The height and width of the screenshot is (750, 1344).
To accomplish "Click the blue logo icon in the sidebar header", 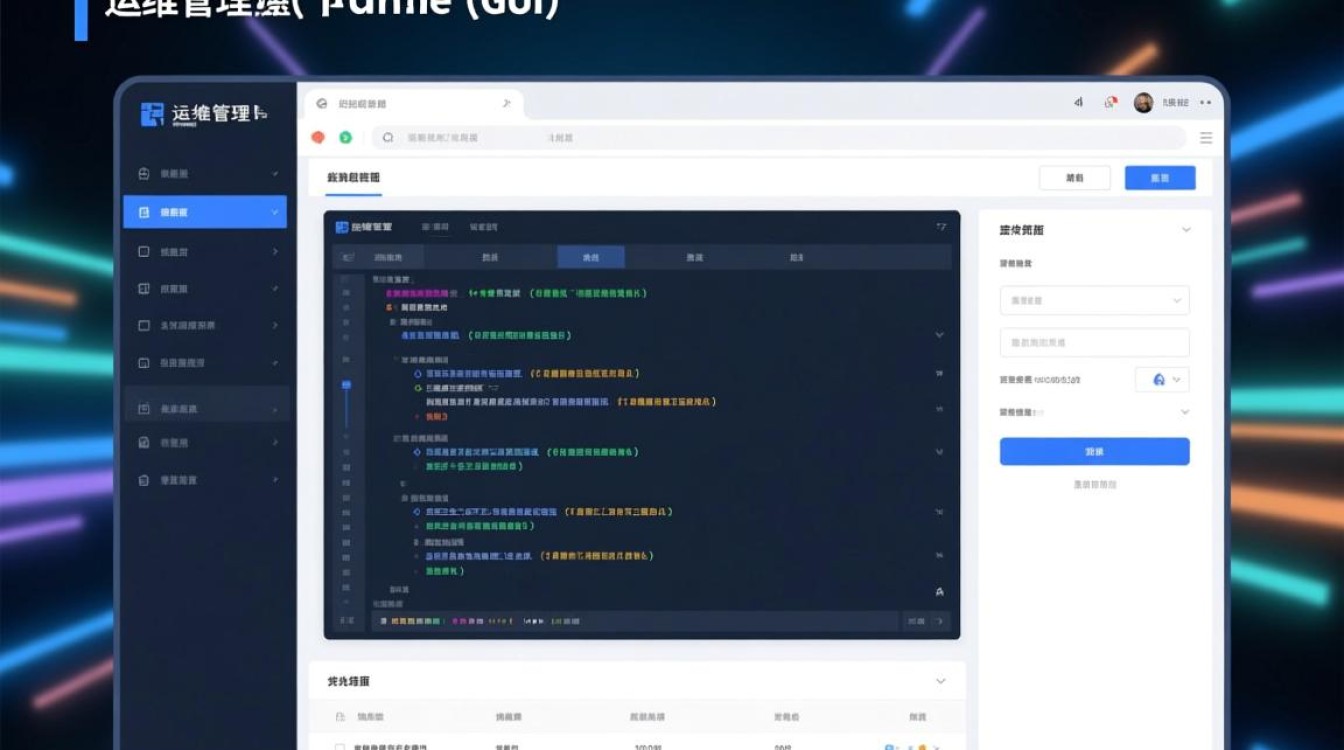I will point(152,114).
